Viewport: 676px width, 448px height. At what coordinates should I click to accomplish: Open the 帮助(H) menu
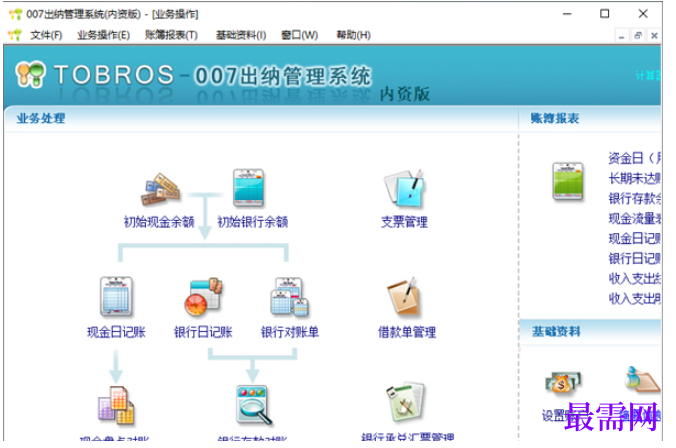click(354, 35)
